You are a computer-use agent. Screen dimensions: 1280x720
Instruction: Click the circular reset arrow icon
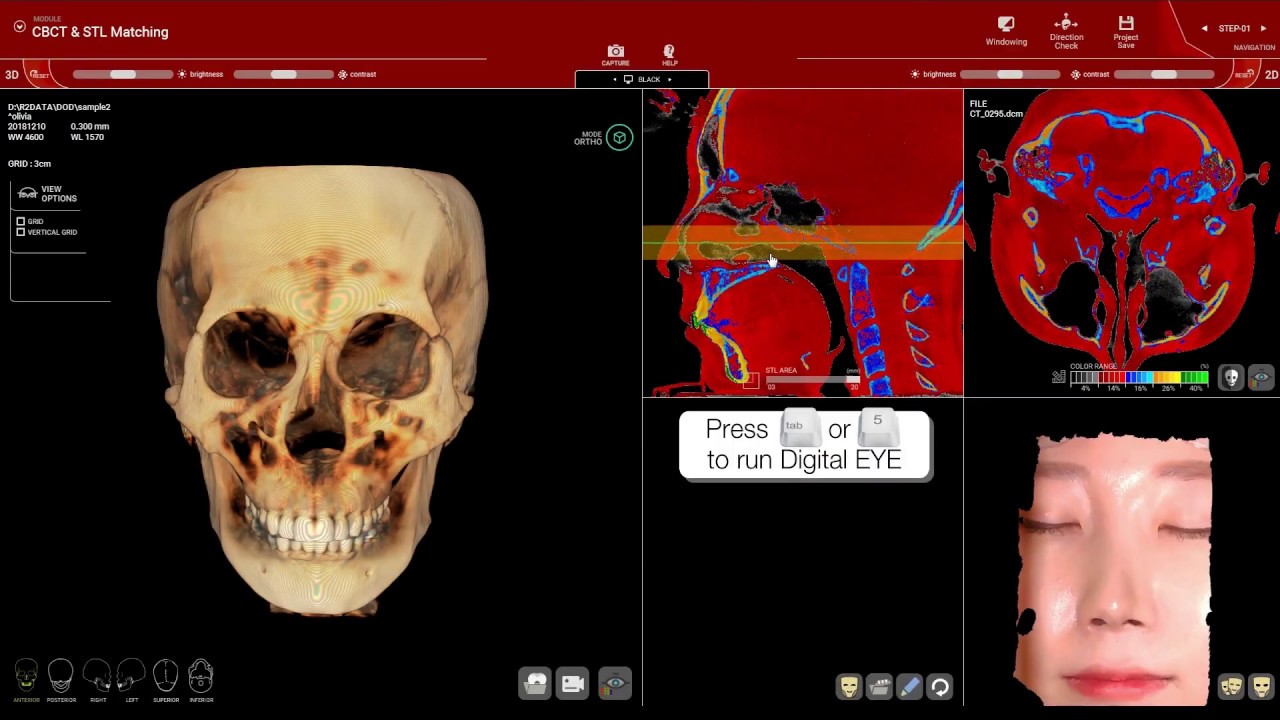click(939, 686)
